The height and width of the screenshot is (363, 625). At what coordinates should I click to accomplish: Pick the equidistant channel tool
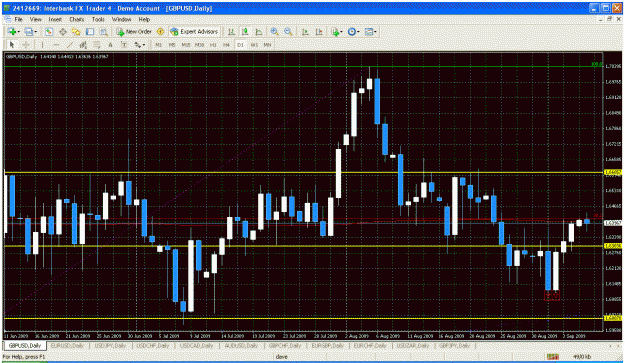tap(83, 45)
